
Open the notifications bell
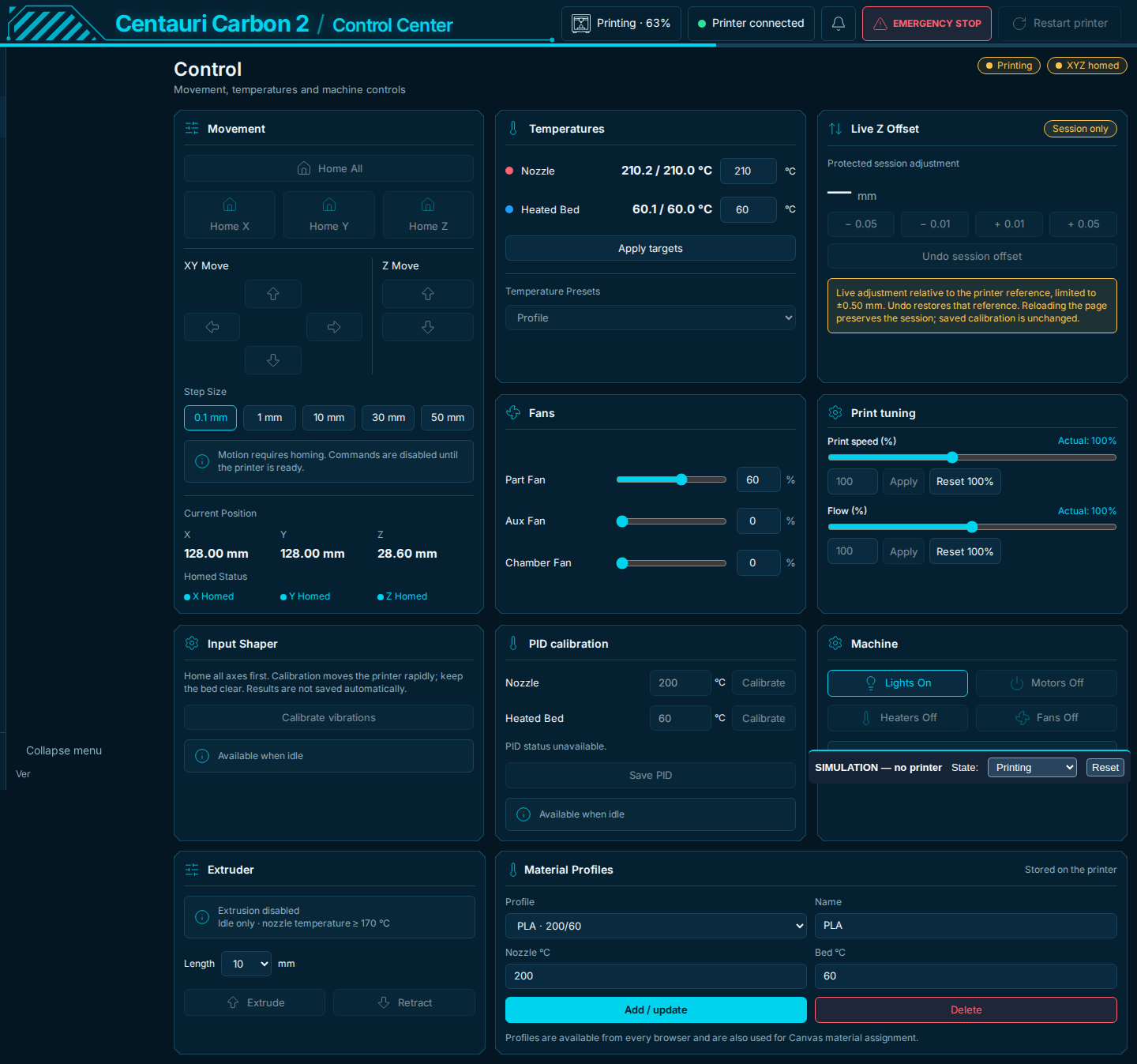pyautogui.click(x=839, y=24)
